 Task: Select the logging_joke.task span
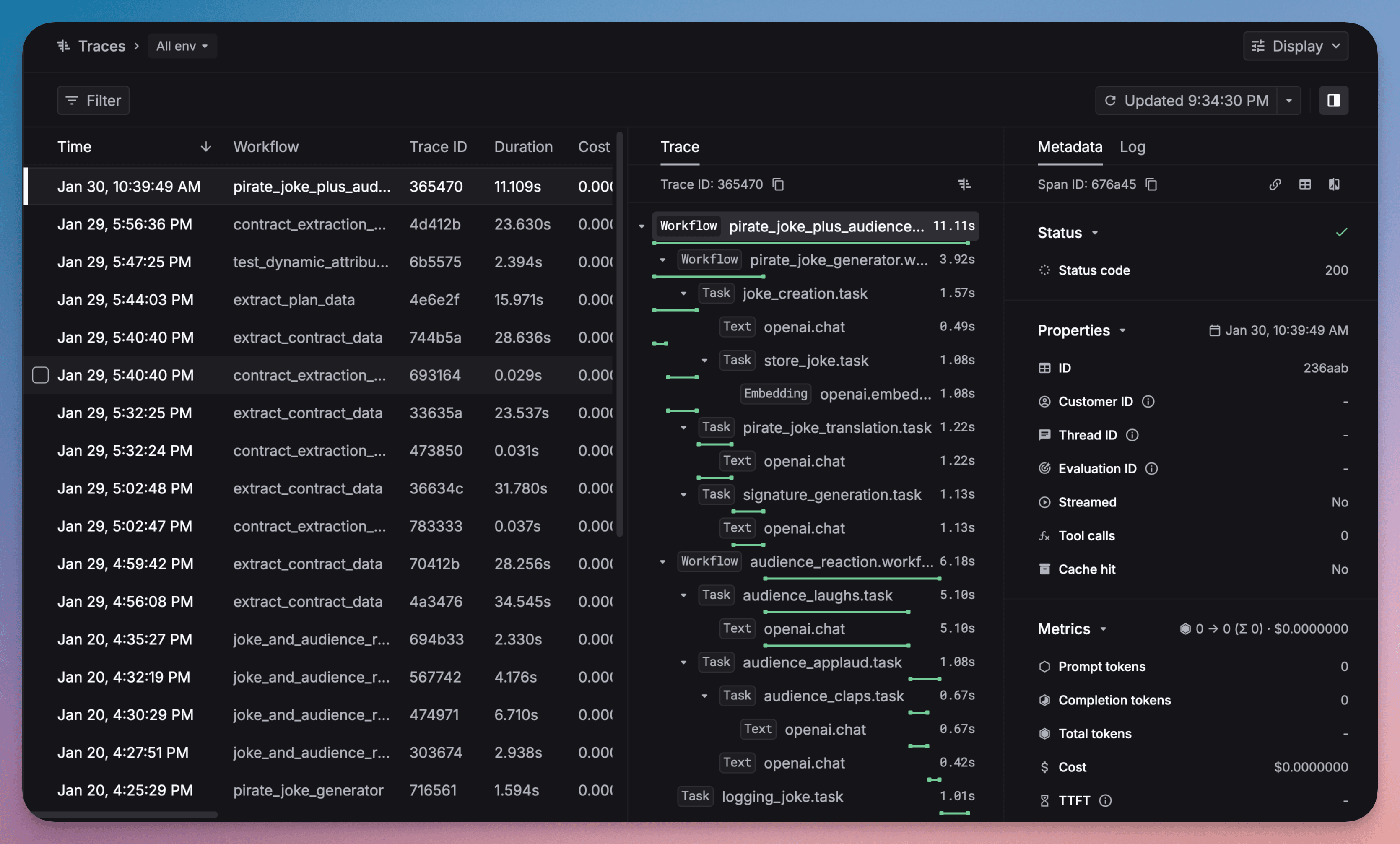tap(826, 796)
